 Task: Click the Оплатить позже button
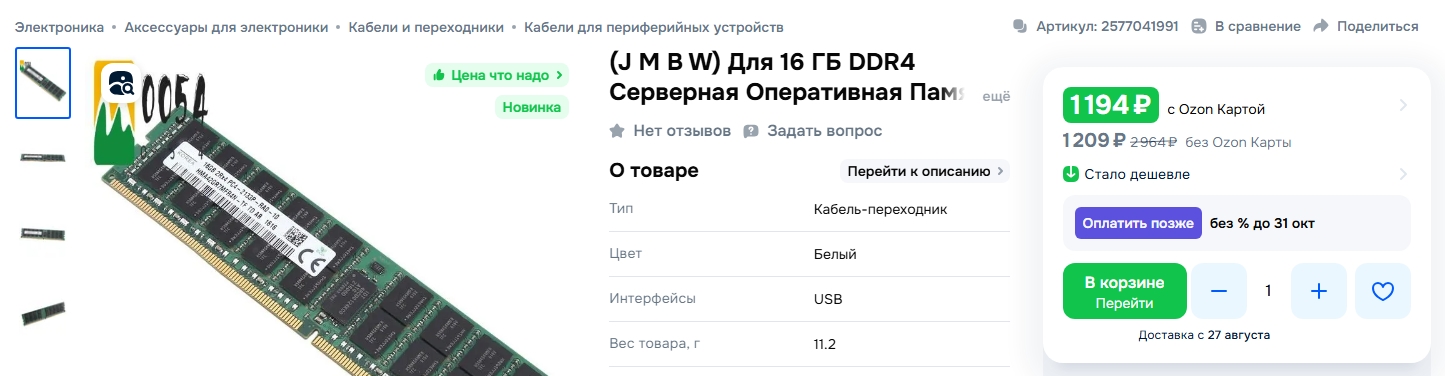click(1138, 223)
